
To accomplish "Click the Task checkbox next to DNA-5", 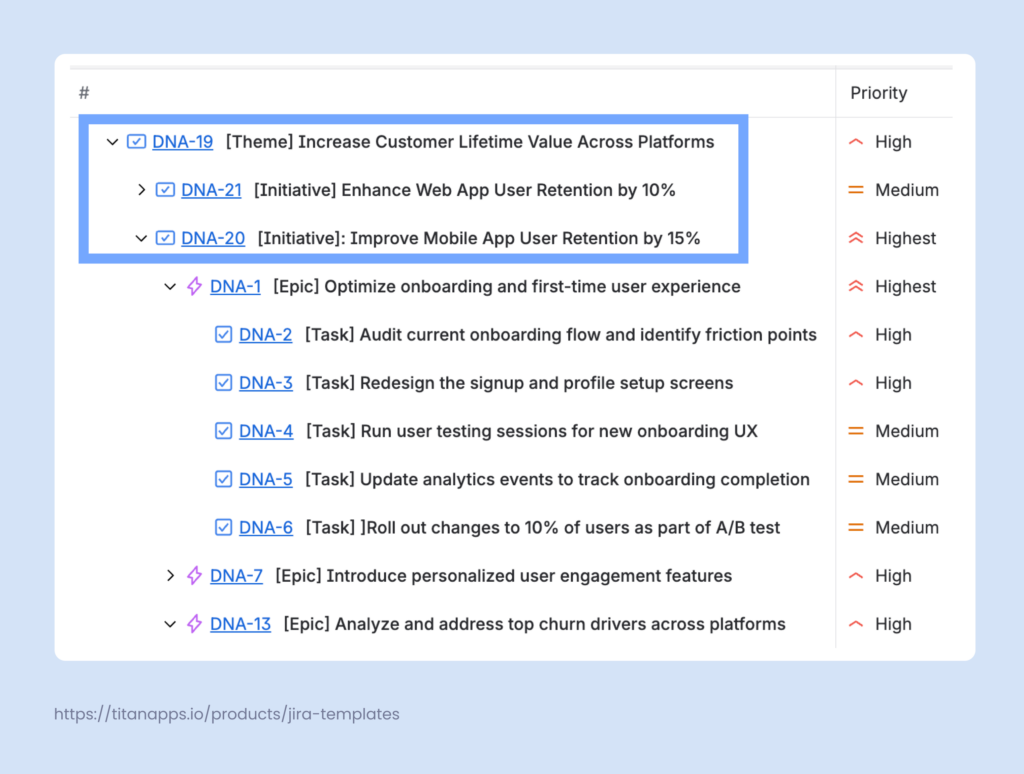I will pos(224,478).
